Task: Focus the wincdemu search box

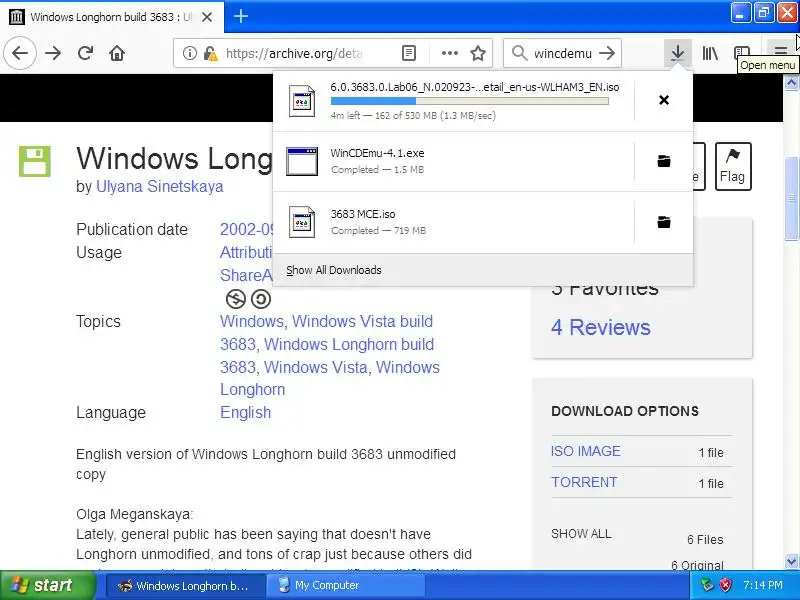Action: pyautogui.click(x=562, y=53)
